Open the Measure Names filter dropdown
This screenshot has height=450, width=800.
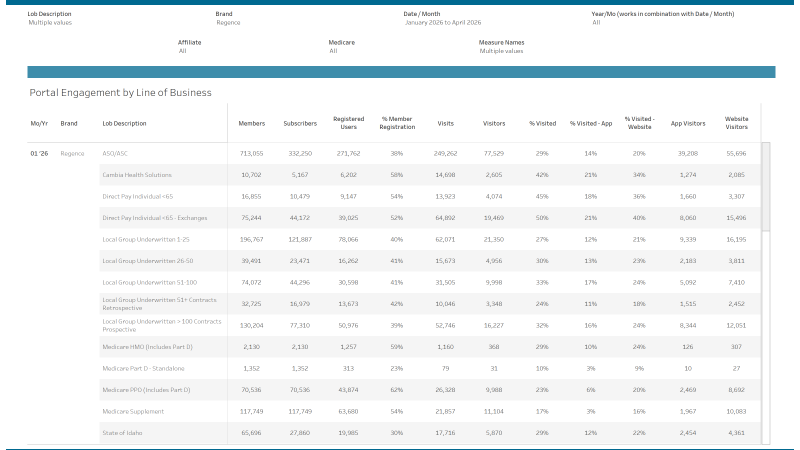tap(501, 50)
